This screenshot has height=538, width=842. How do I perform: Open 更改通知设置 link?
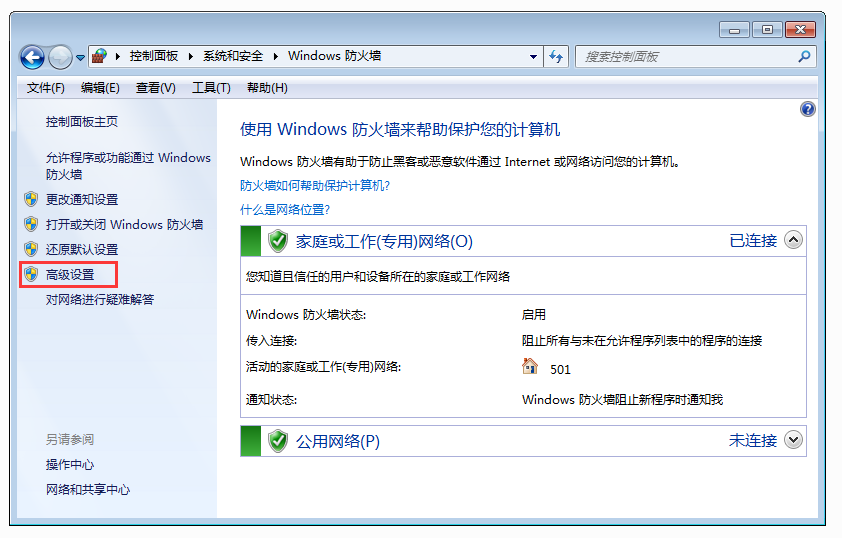82,199
